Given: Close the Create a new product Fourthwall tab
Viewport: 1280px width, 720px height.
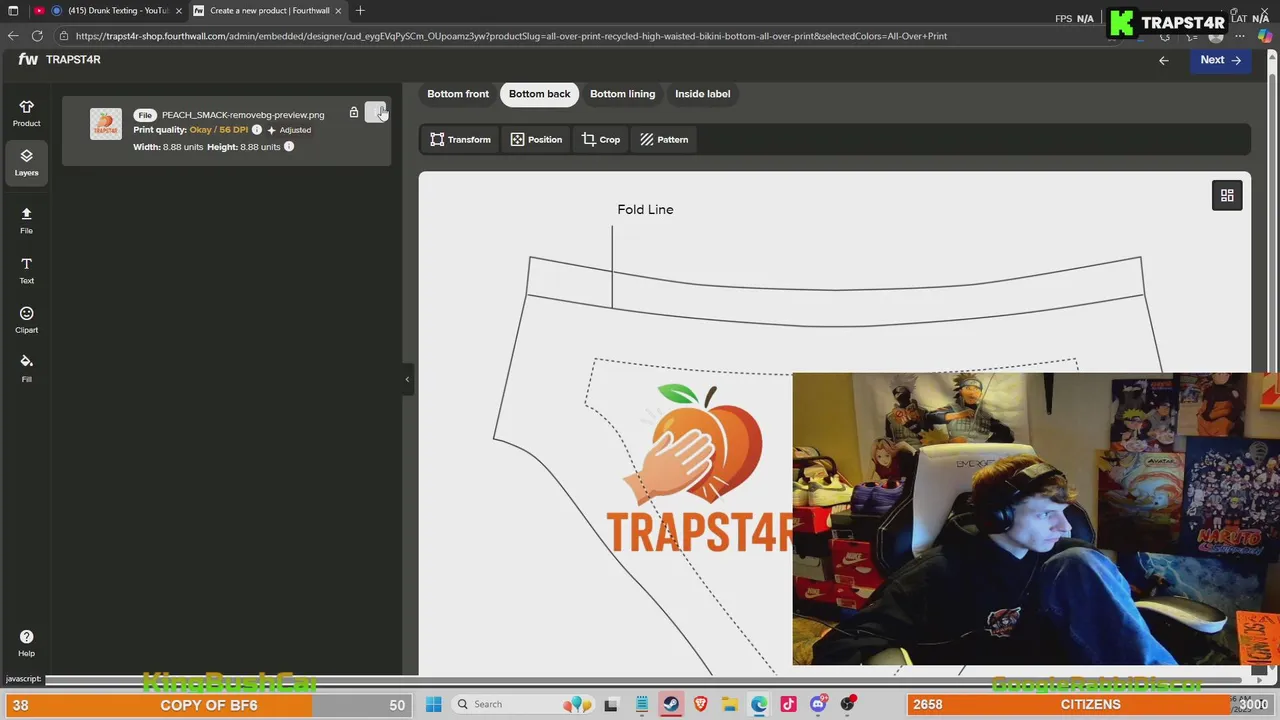Looking at the screenshot, I should [x=338, y=11].
